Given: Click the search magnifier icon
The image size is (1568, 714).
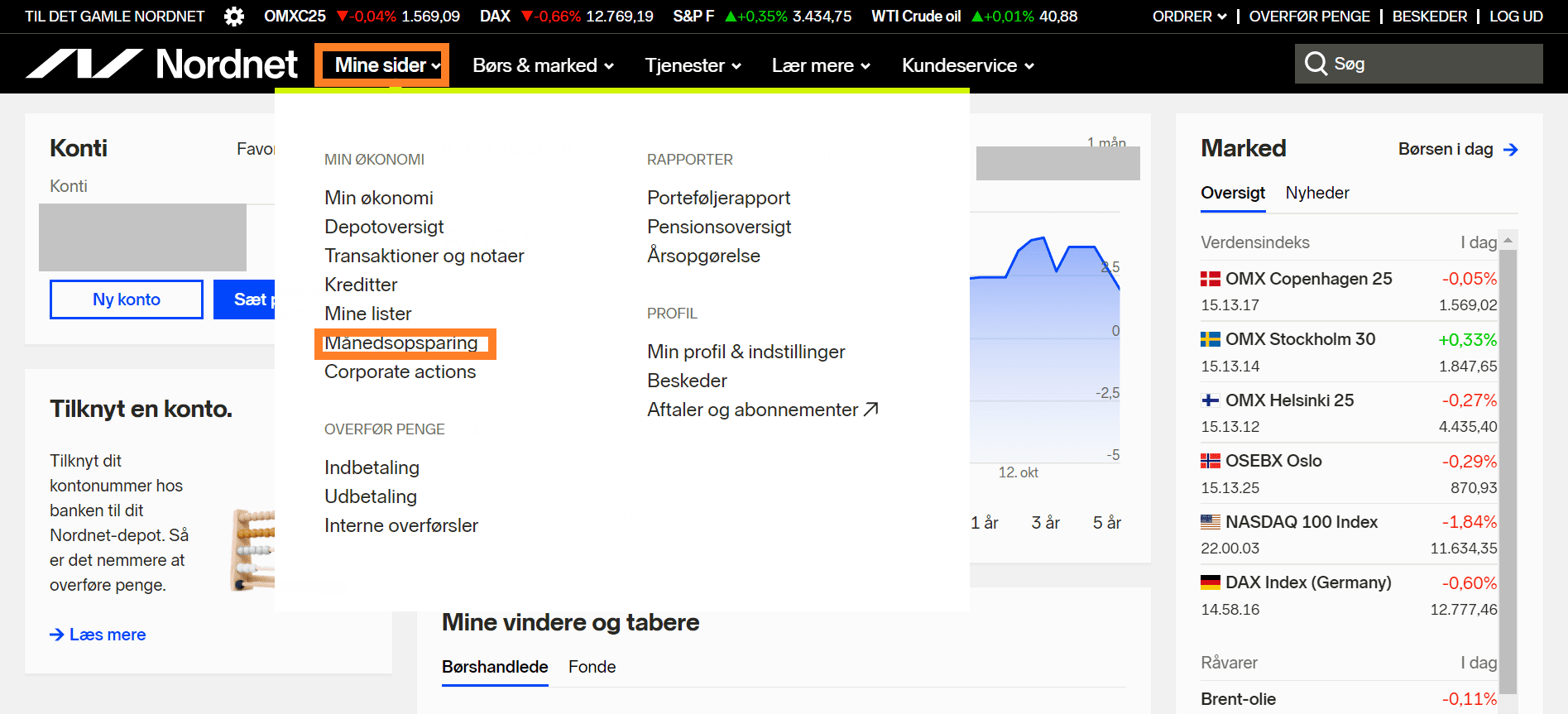Looking at the screenshot, I should (1315, 64).
